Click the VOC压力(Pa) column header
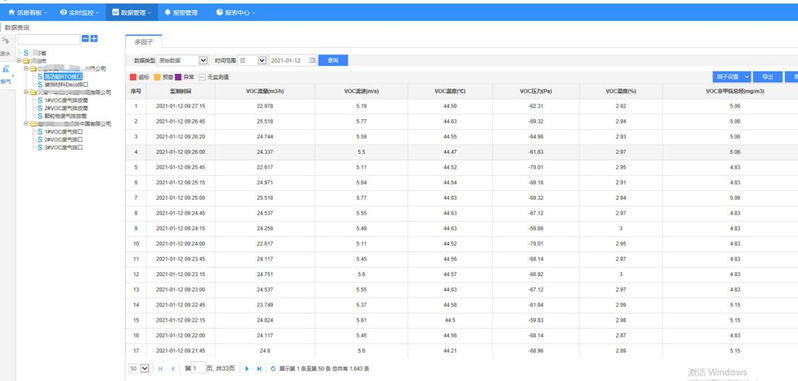This screenshot has width=798, height=381. pos(536,91)
